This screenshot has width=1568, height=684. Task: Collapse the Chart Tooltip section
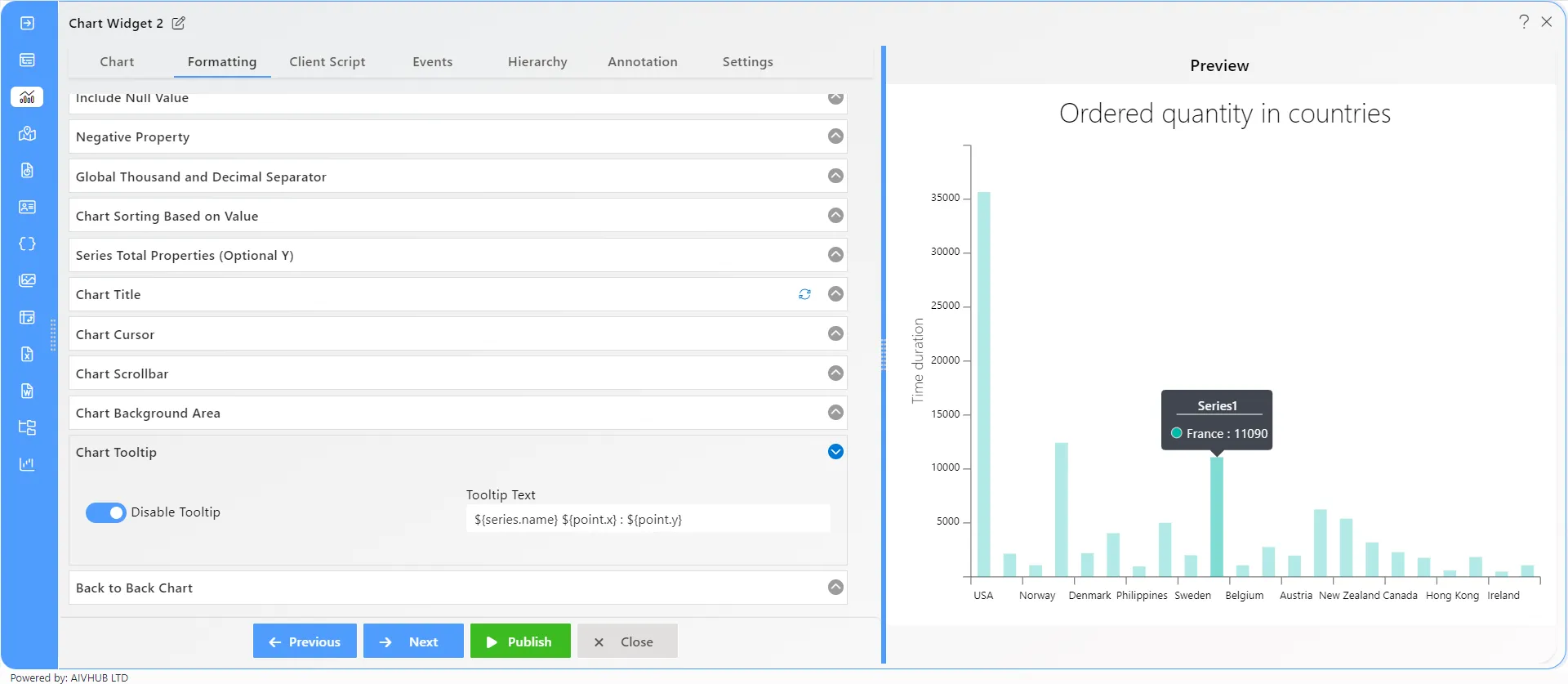(x=835, y=451)
